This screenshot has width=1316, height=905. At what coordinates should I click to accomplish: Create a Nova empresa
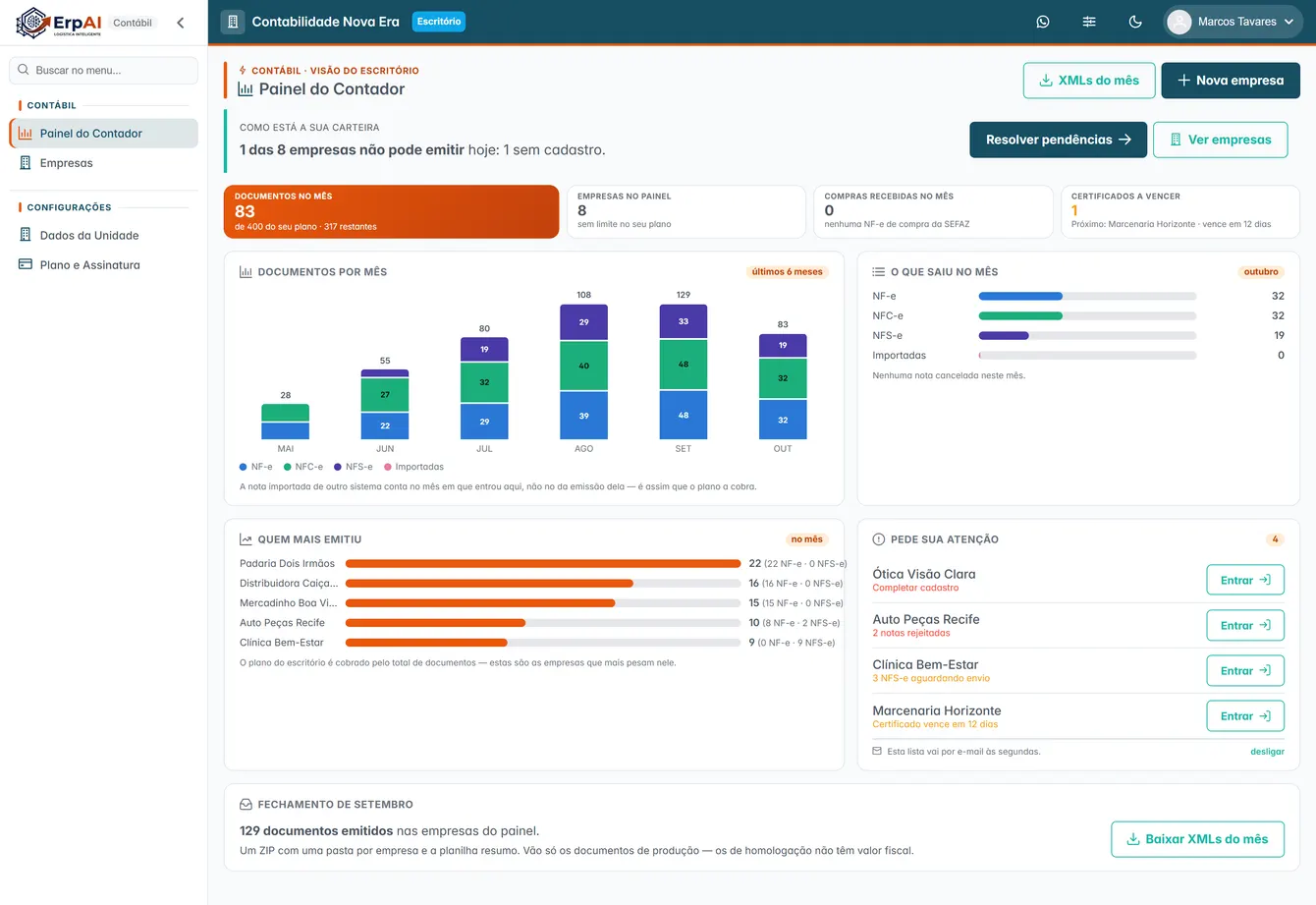click(x=1231, y=81)
